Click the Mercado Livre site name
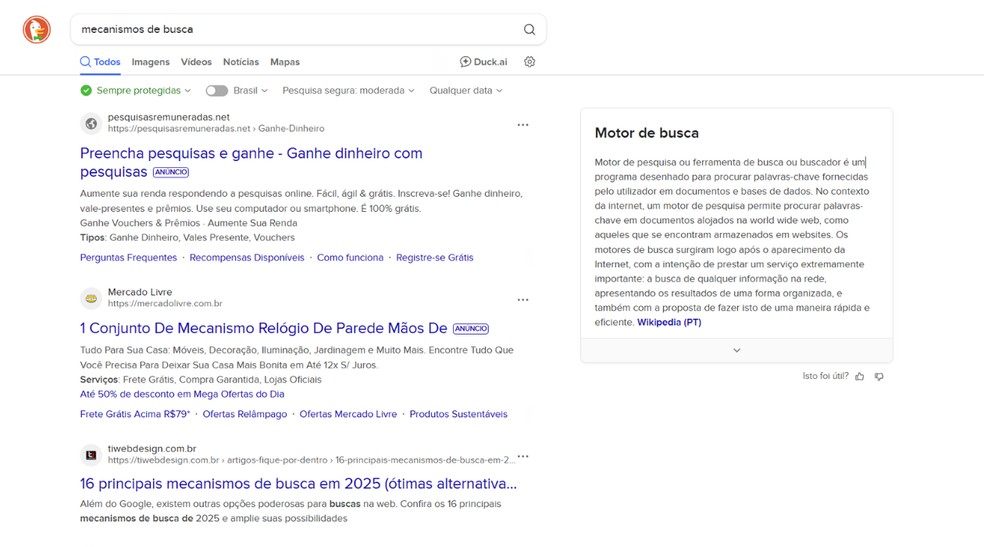984x547 pixels. point(140,292)
